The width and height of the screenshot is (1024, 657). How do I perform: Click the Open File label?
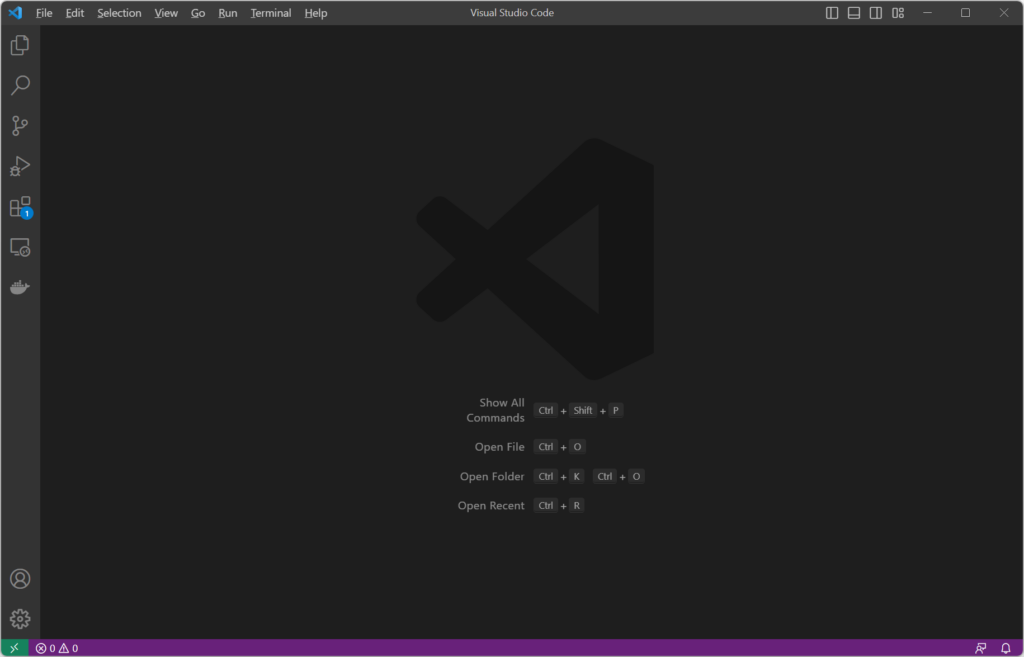coord(499,447)
